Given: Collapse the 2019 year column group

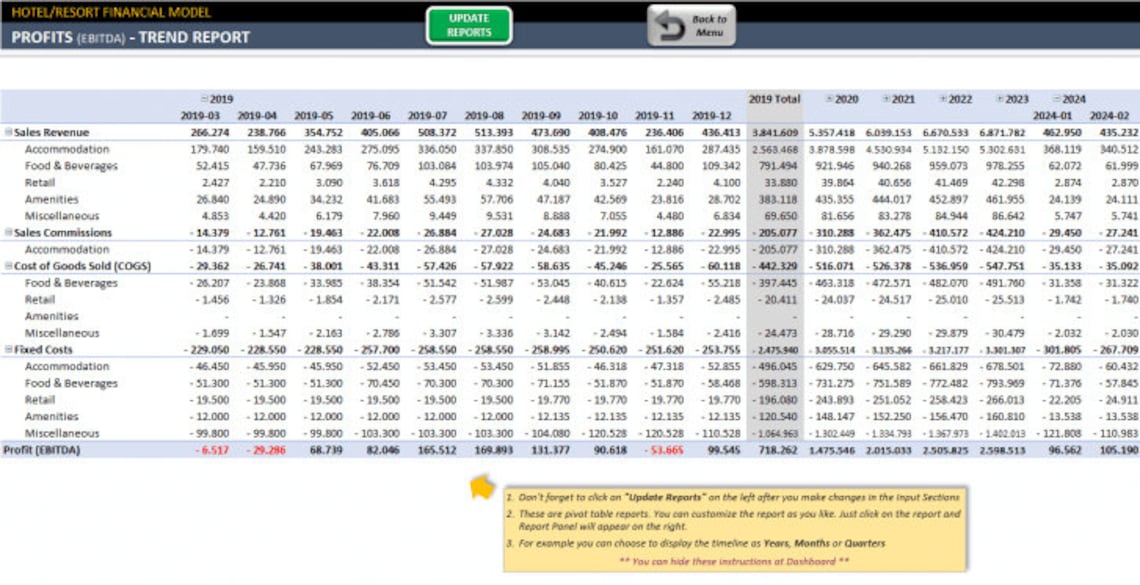Looking at the screenshot, I should tap(204, 99).
